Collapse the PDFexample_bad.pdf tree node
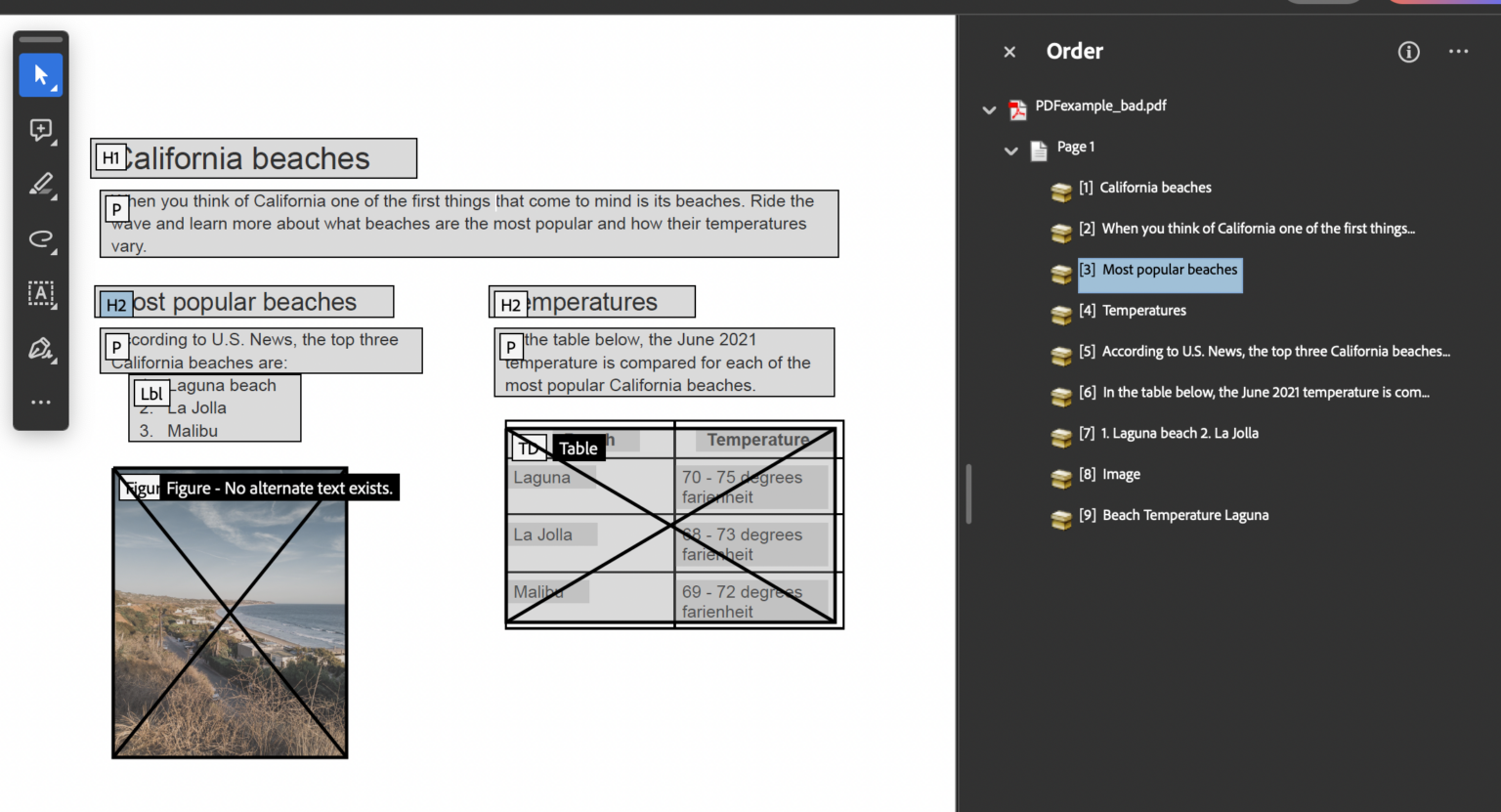1501x812 pixels. (988, 110)
